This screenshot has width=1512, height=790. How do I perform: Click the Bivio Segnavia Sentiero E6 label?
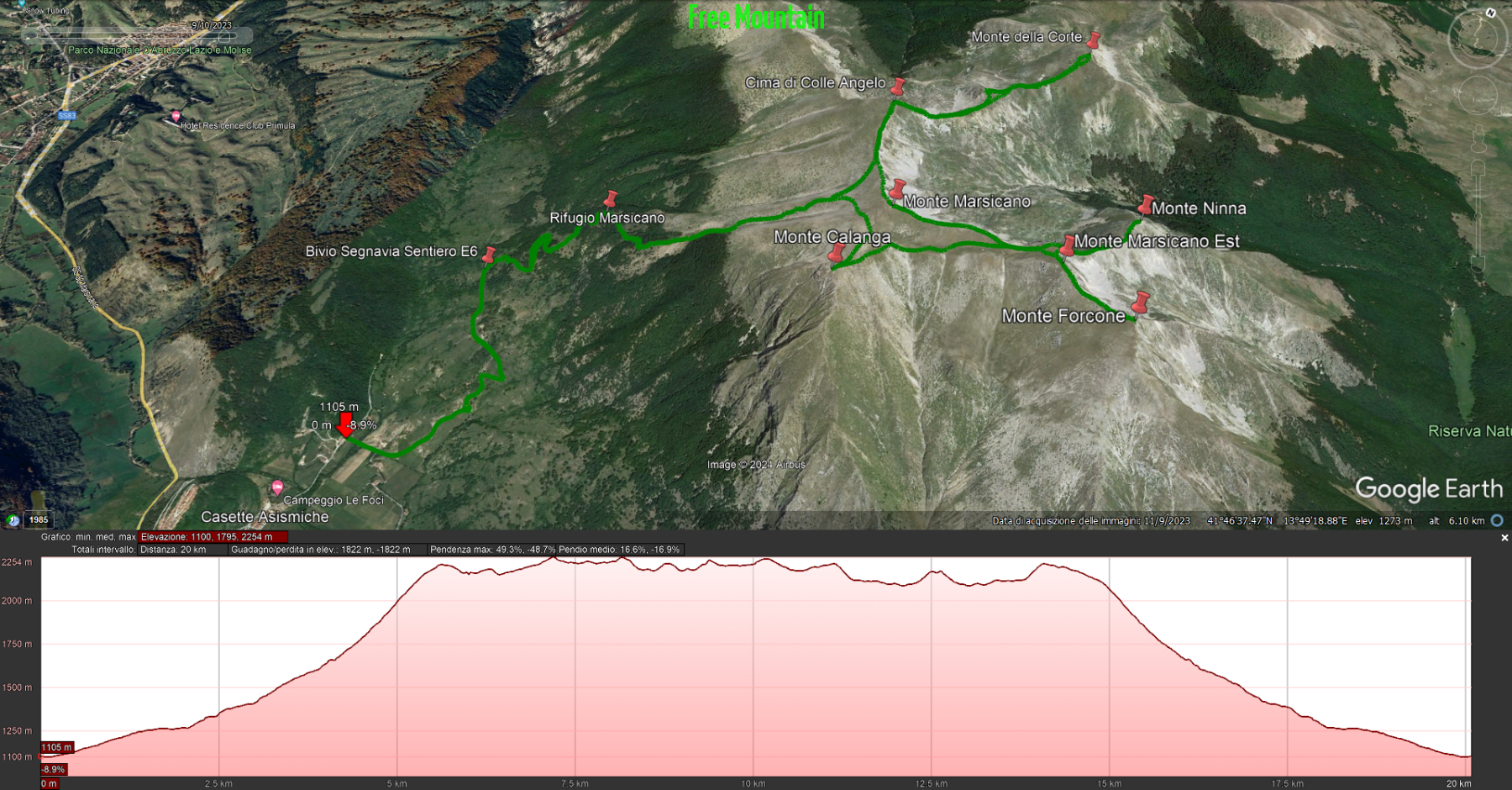[x=391, y=251]
